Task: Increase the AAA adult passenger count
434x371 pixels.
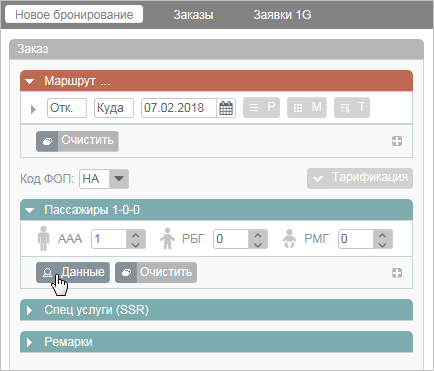Action: point(136,235)
